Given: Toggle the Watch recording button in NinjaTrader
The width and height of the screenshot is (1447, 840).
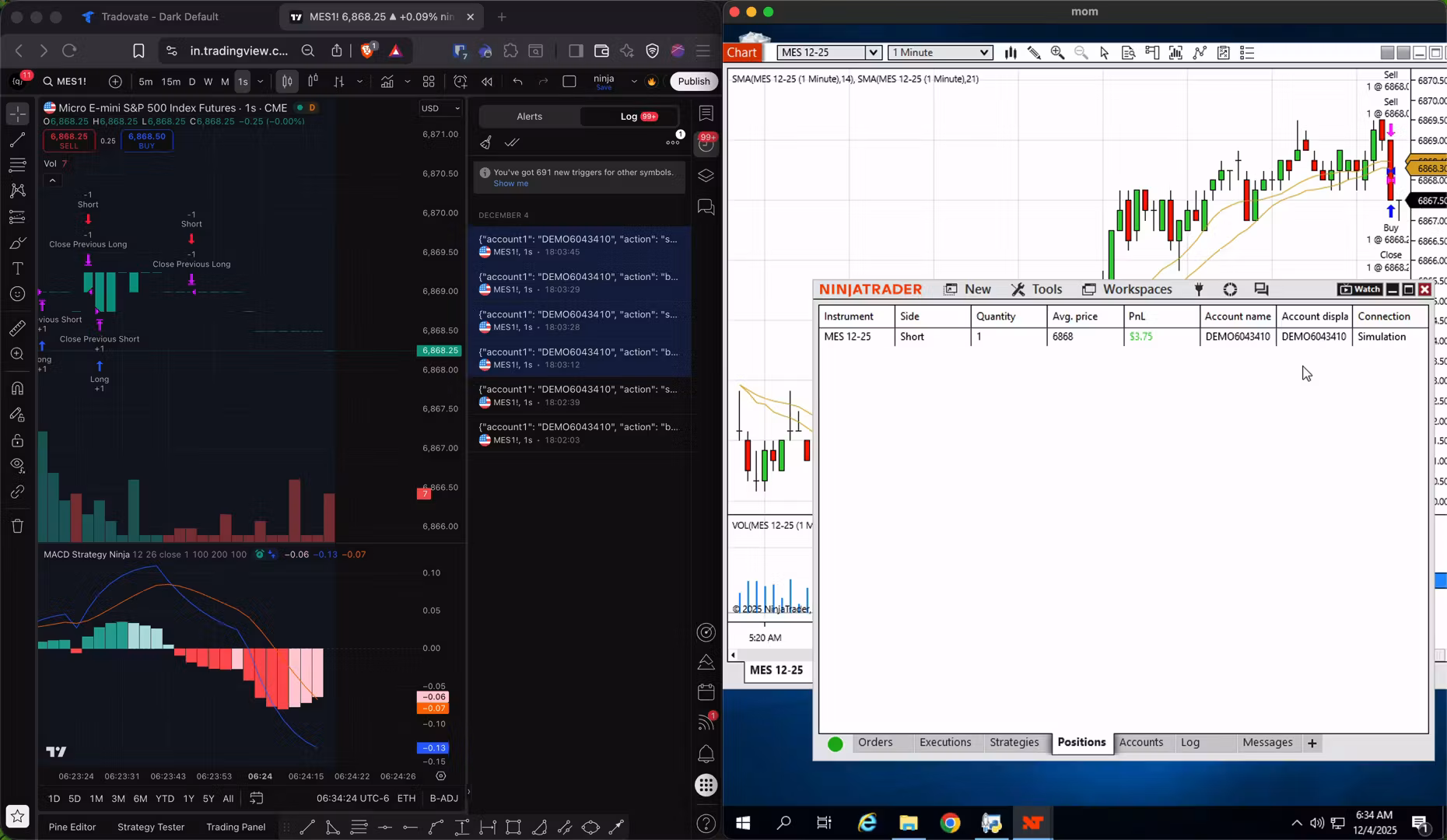Looking at the screenshot, I should point(1358,289).
